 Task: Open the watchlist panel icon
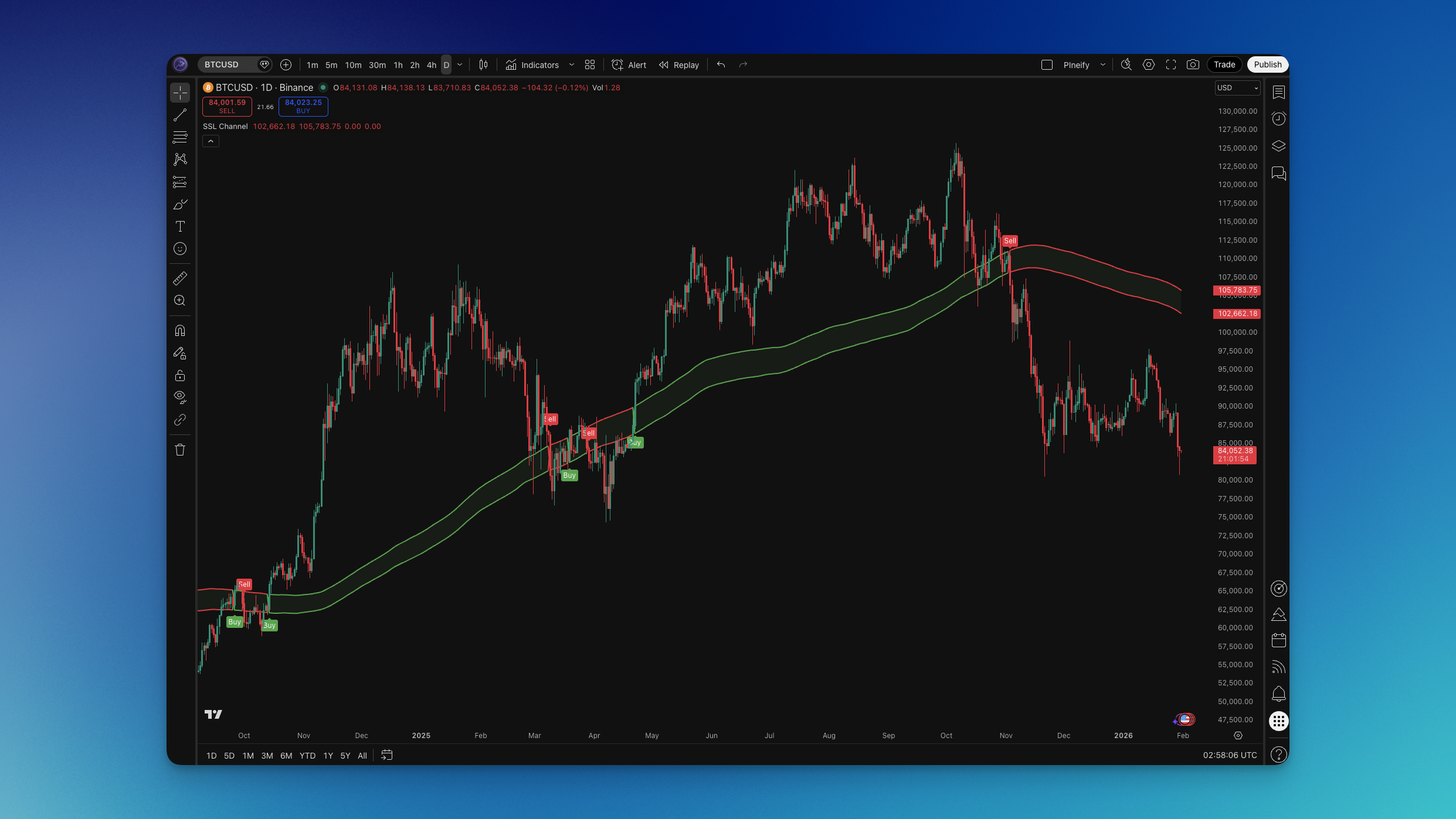[x=1278, y=92]
